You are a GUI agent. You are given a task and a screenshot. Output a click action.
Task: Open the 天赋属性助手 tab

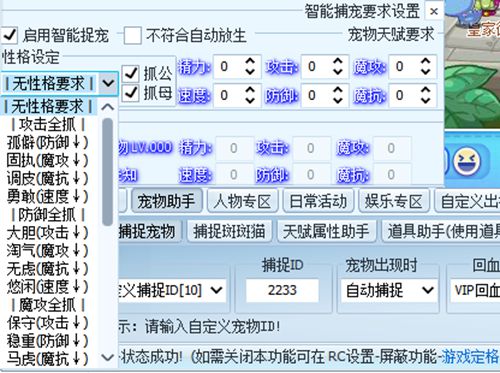coord(326,231)
